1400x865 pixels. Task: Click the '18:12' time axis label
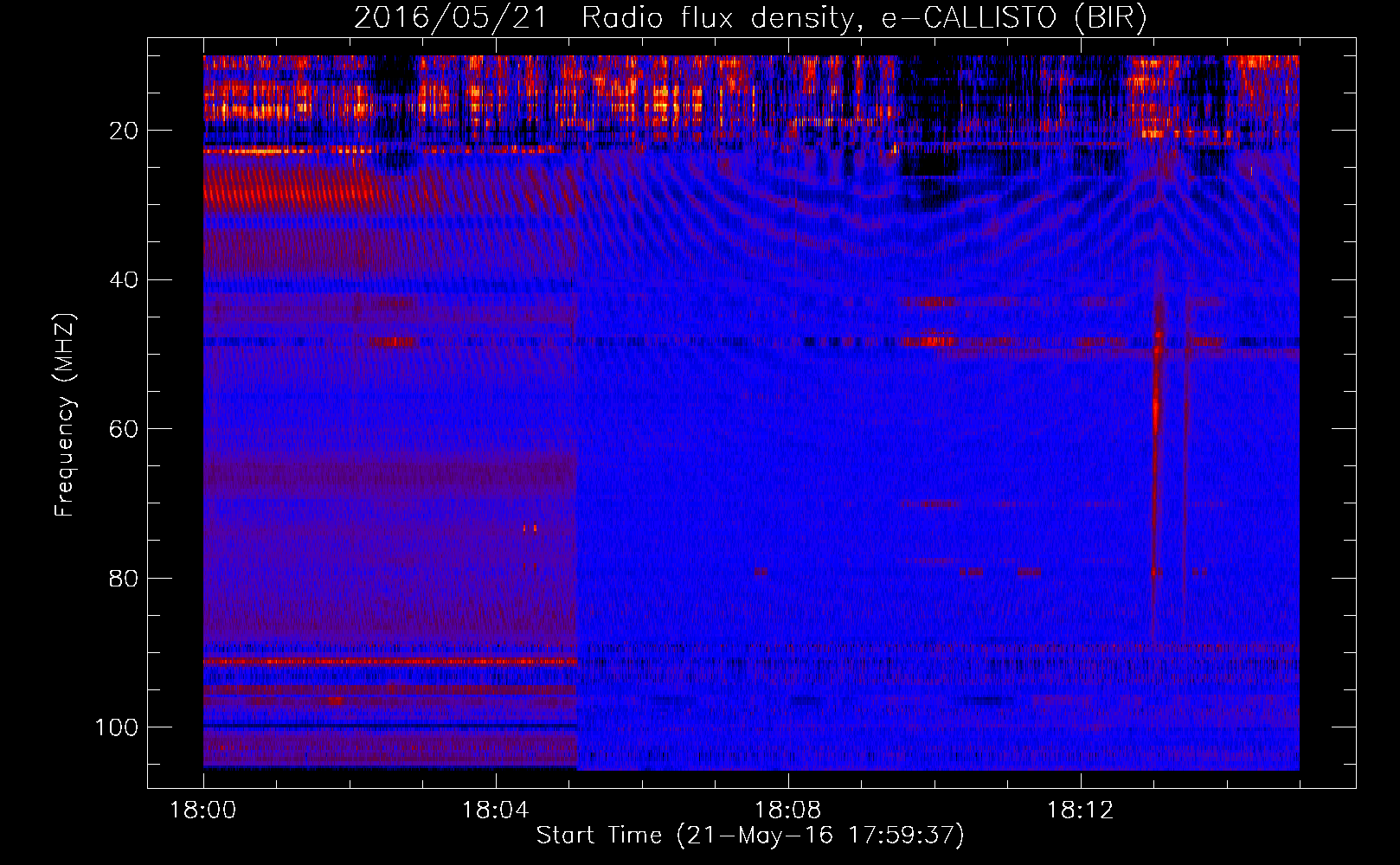1081,811
